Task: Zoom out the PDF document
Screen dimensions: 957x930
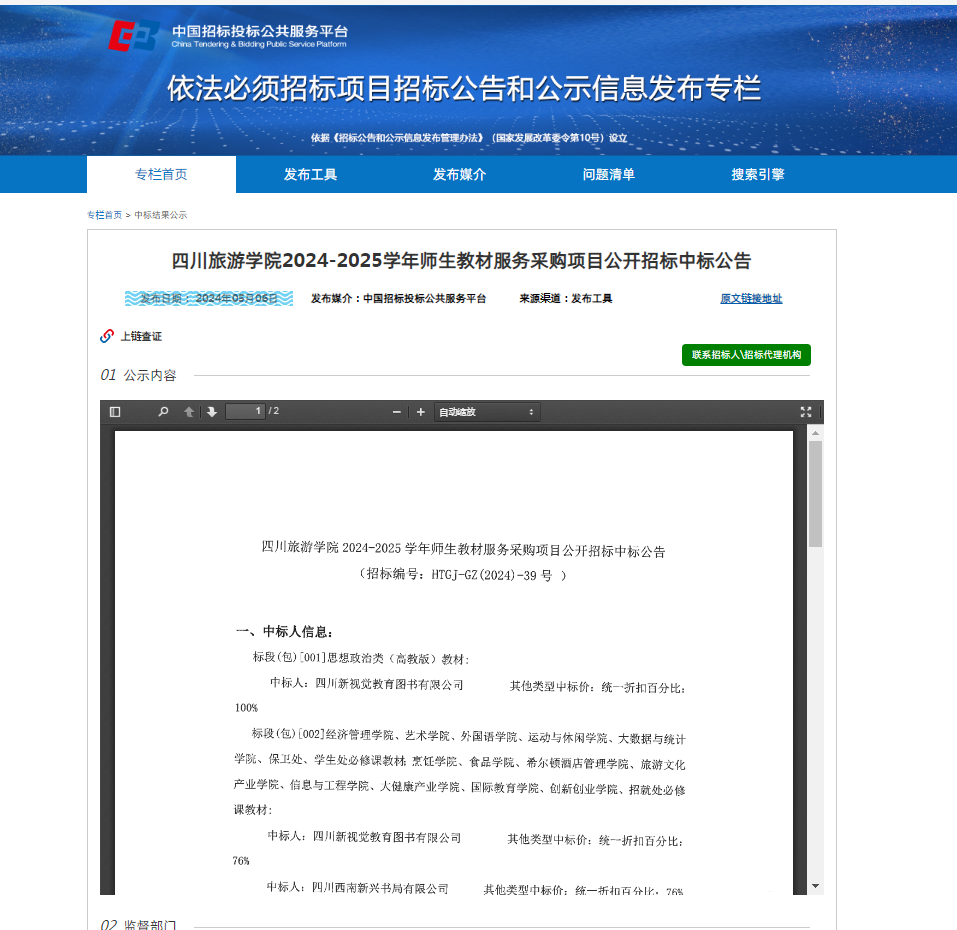Action: (397, 412)
